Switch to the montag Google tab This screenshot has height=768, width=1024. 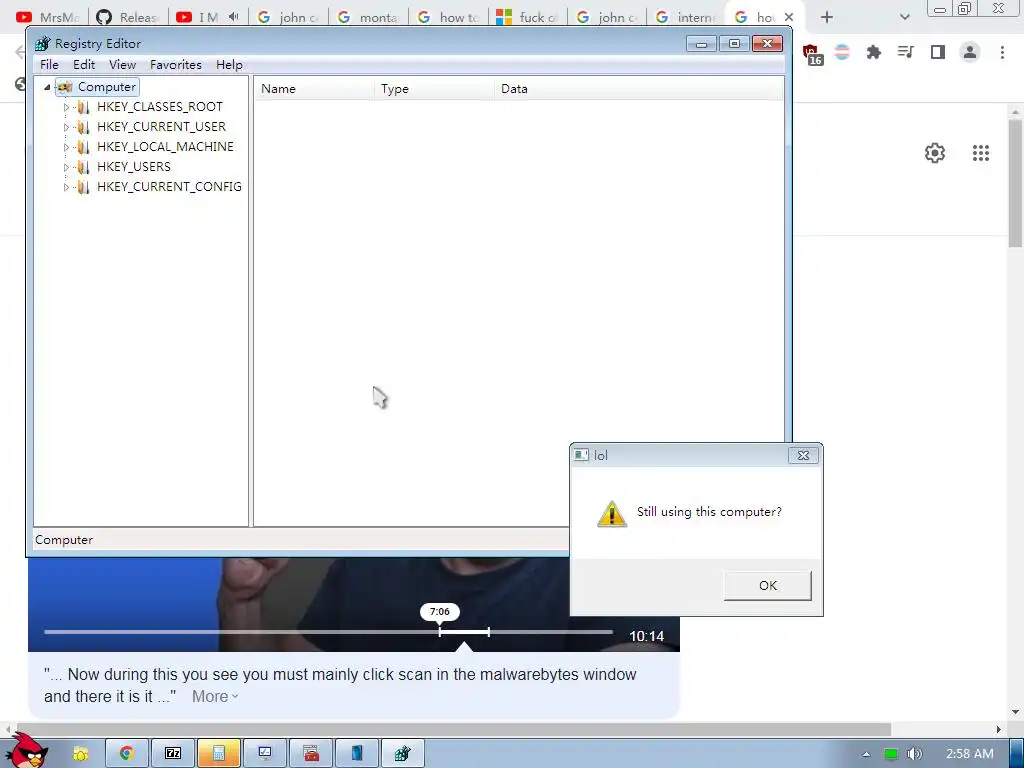point(368,18)
